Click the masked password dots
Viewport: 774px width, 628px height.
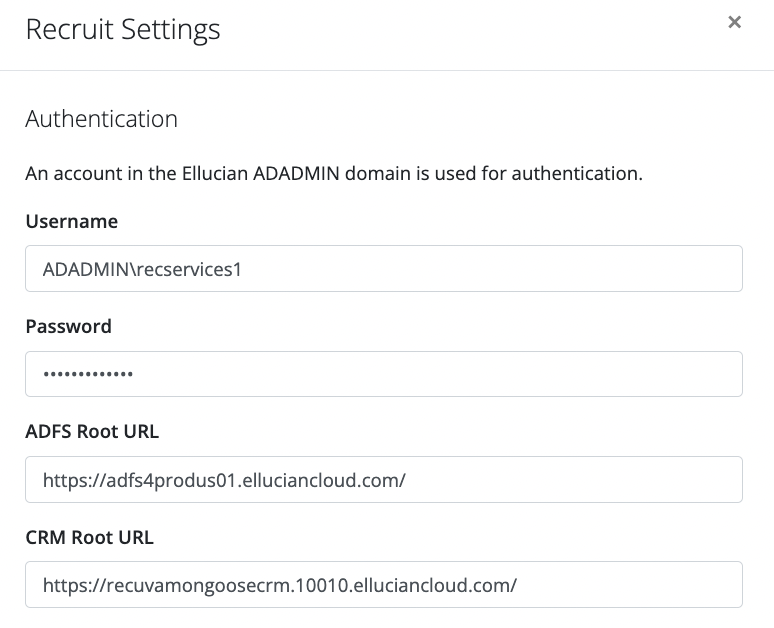point(88,375)
